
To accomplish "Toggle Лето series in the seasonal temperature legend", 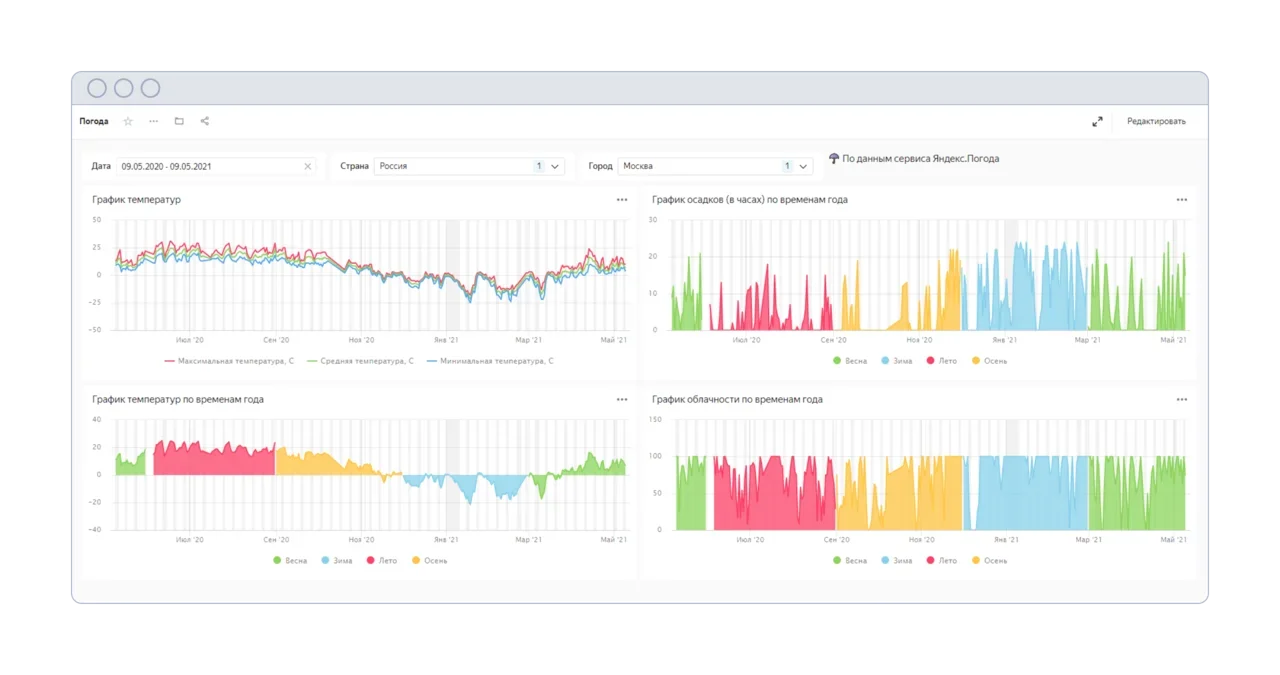I will point(382,561).
